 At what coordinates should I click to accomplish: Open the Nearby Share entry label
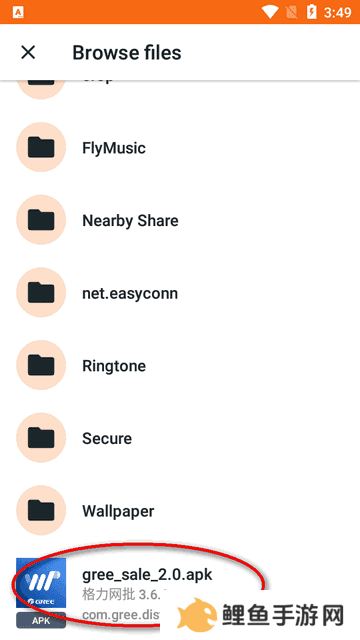coord(130,220)
